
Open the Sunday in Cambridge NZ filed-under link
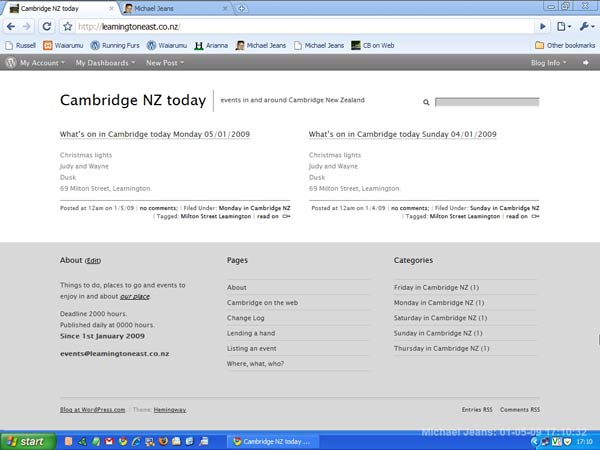pyautogui.click(x=504, y=208)
